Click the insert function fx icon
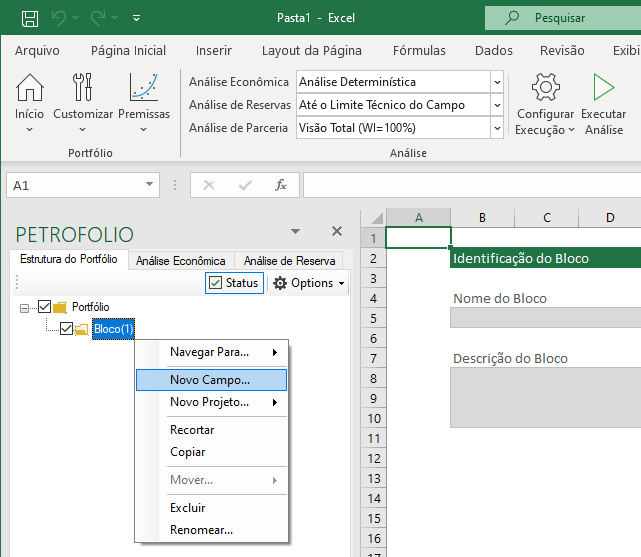The height and width of the screenshot is (557, 641). [281, 185]
